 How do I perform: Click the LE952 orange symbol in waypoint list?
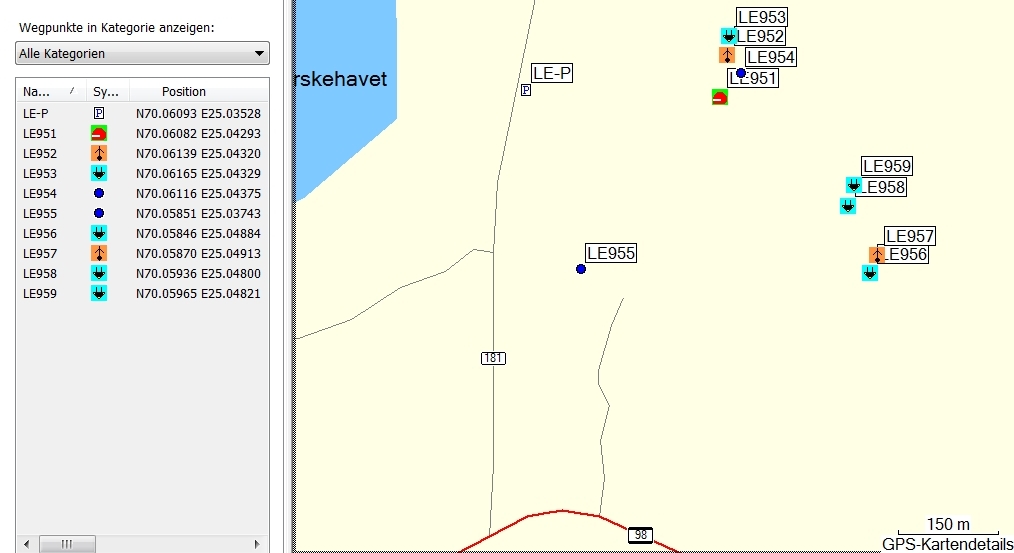[98, 154]
